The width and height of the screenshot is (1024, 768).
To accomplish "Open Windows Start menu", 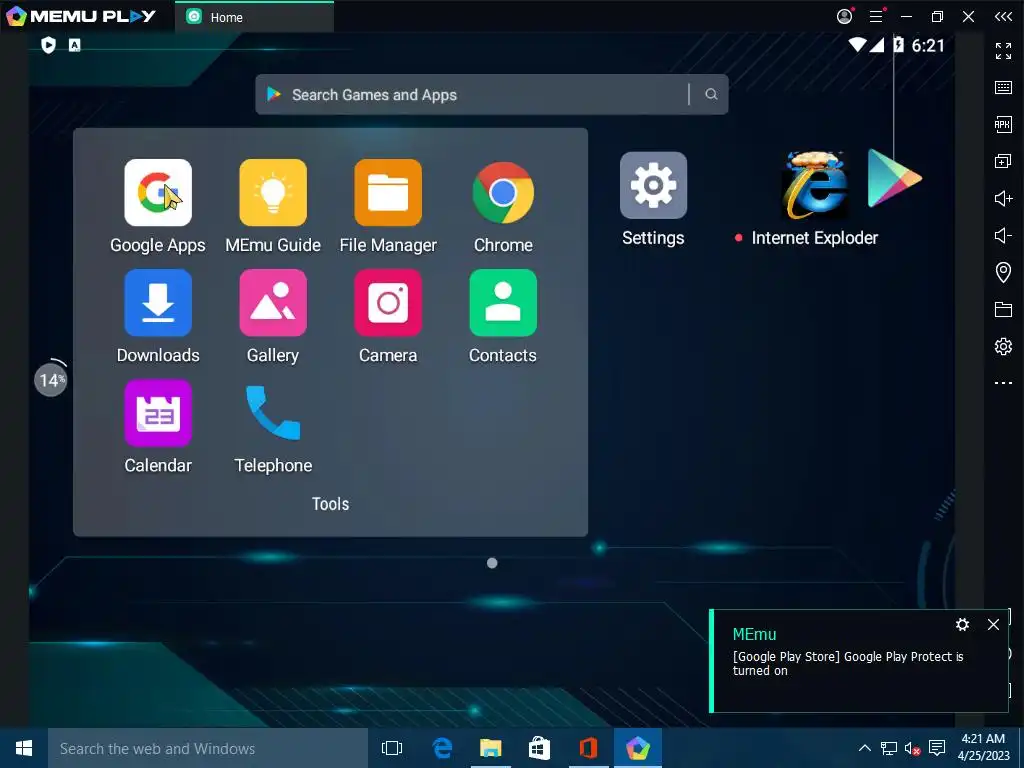I will 24,748.
